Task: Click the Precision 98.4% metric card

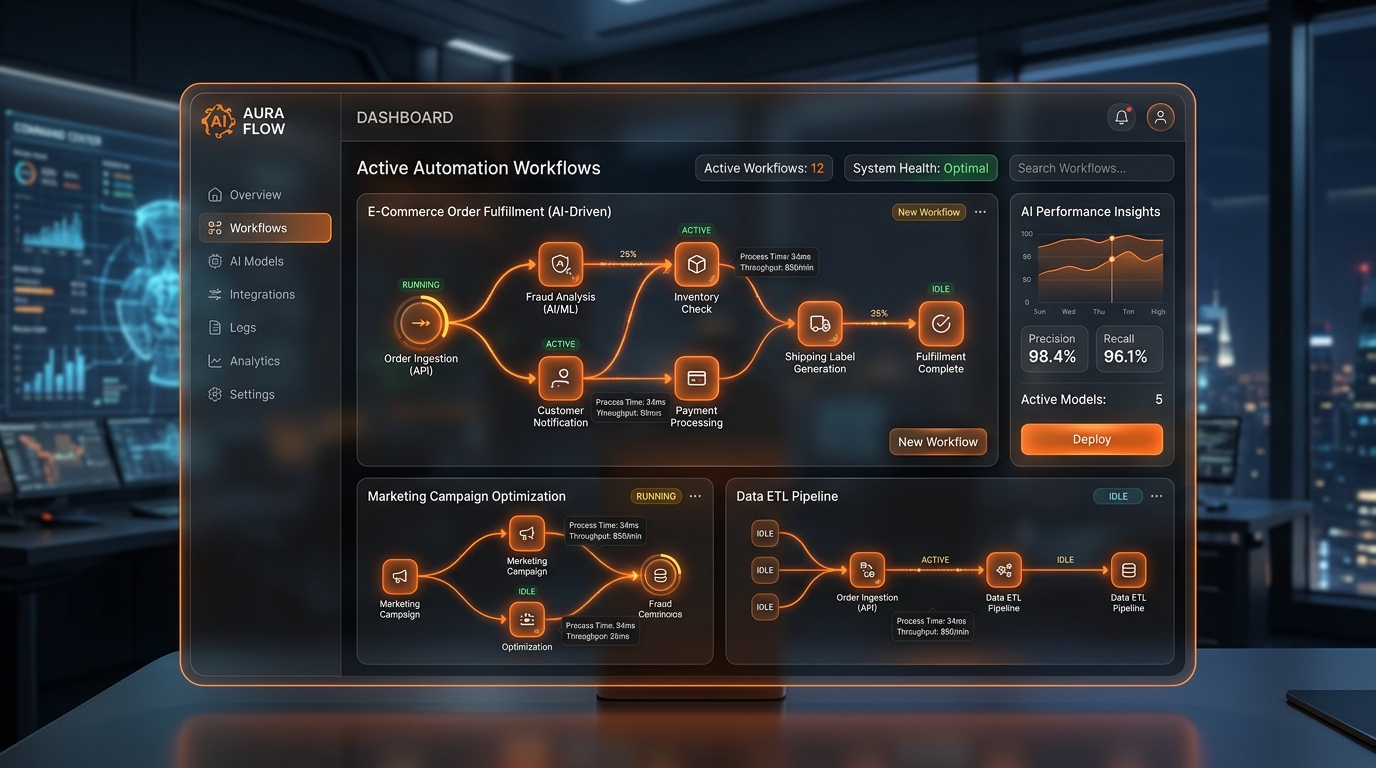Action: click(1054, 349)
